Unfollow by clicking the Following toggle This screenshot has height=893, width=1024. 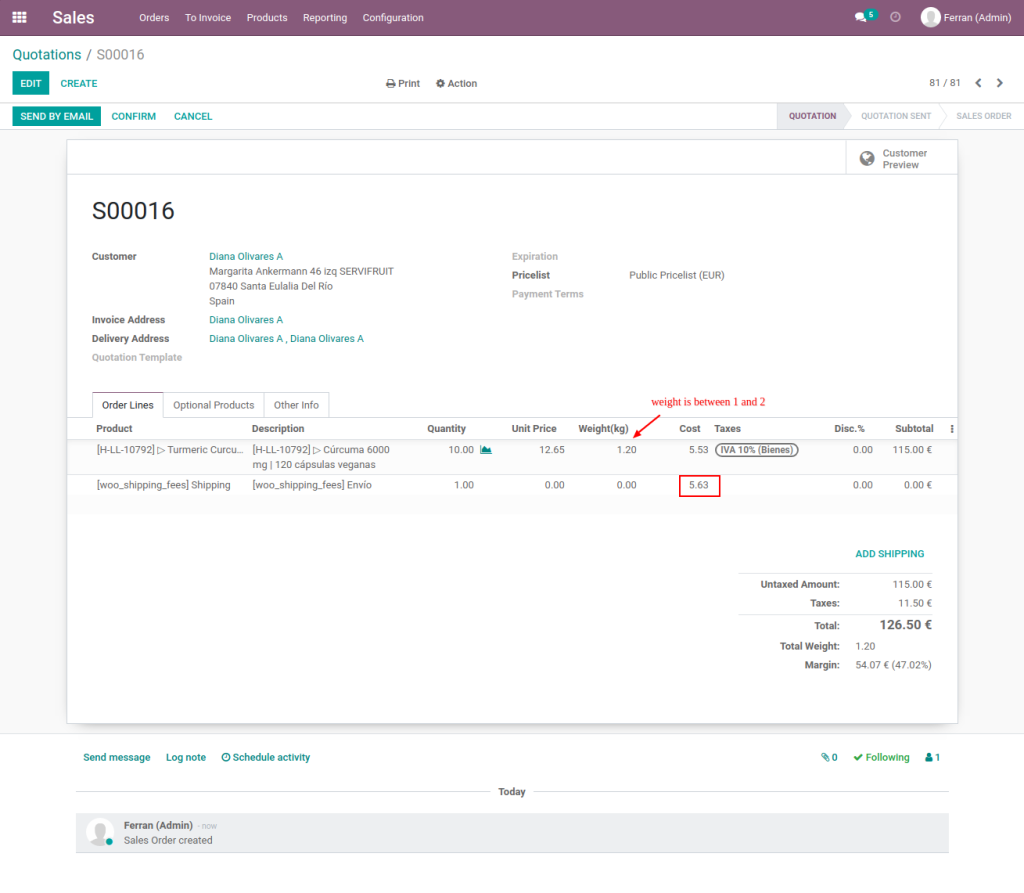click(880, 757)
